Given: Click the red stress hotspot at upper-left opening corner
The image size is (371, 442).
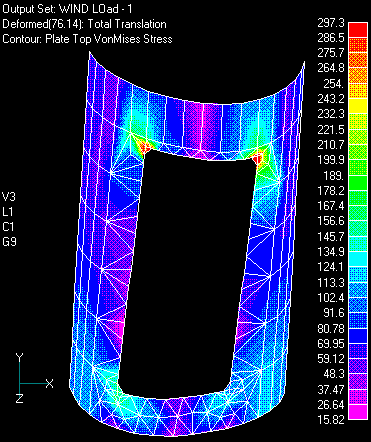Looking at the screenshot, I should (x=145, y=147).
